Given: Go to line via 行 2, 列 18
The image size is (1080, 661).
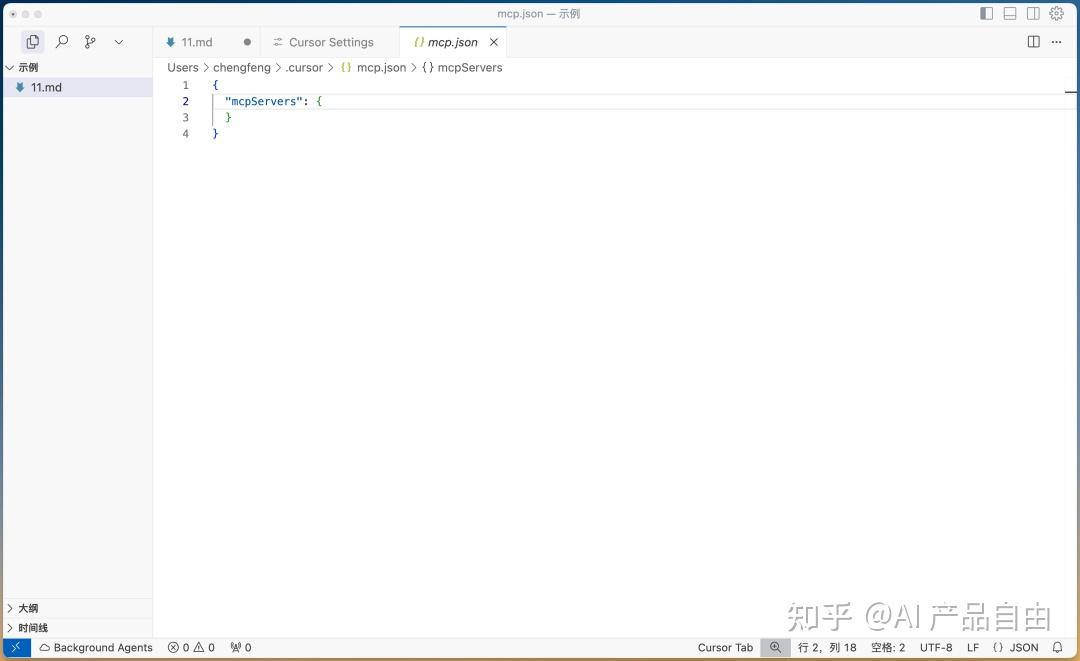Looking at the screenshot, I should 827,647.
